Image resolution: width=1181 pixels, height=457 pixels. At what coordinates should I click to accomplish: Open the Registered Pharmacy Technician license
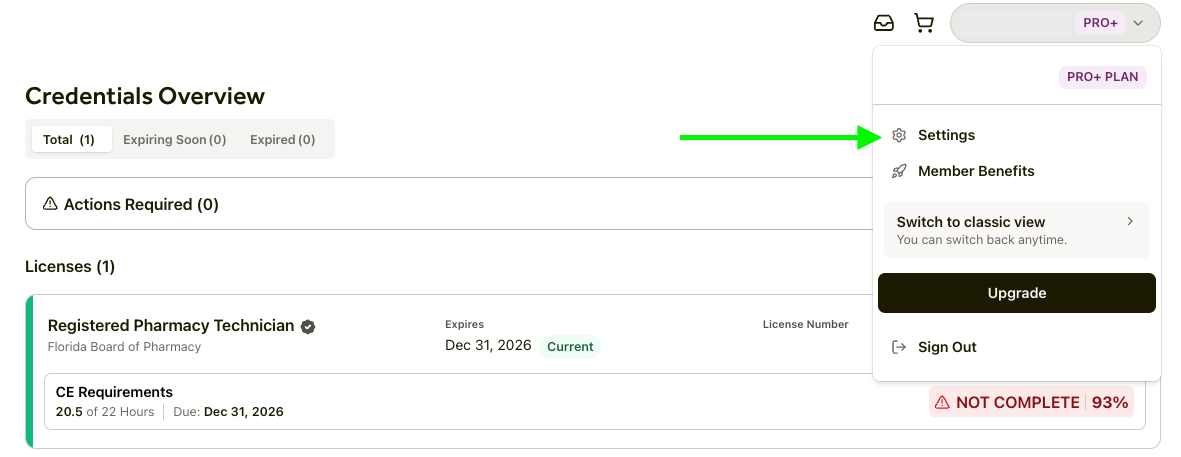coord(171,326)
